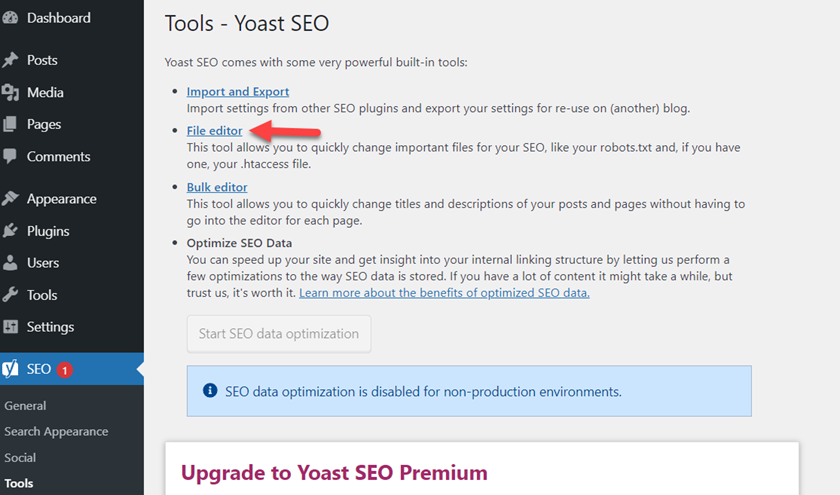Click the Pages document icon

point(10,124)
